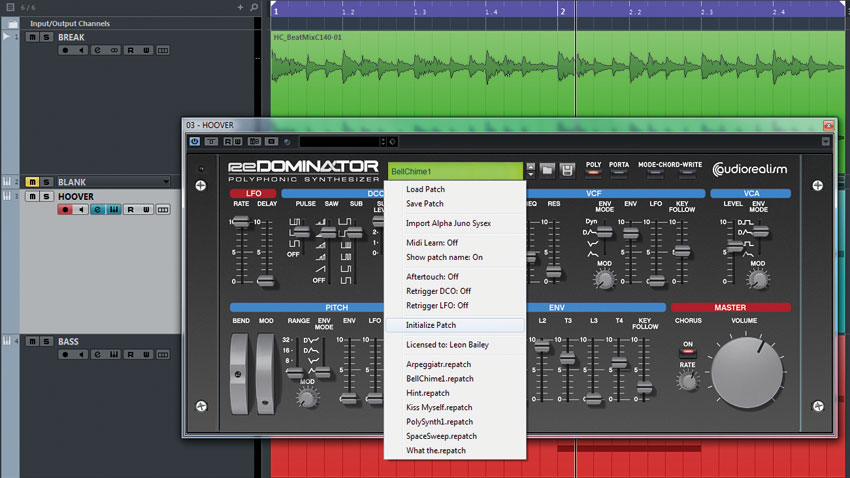Click Write automation W on BASS track
This screenshot has width=850, height=478.
(x=146, y=354)
